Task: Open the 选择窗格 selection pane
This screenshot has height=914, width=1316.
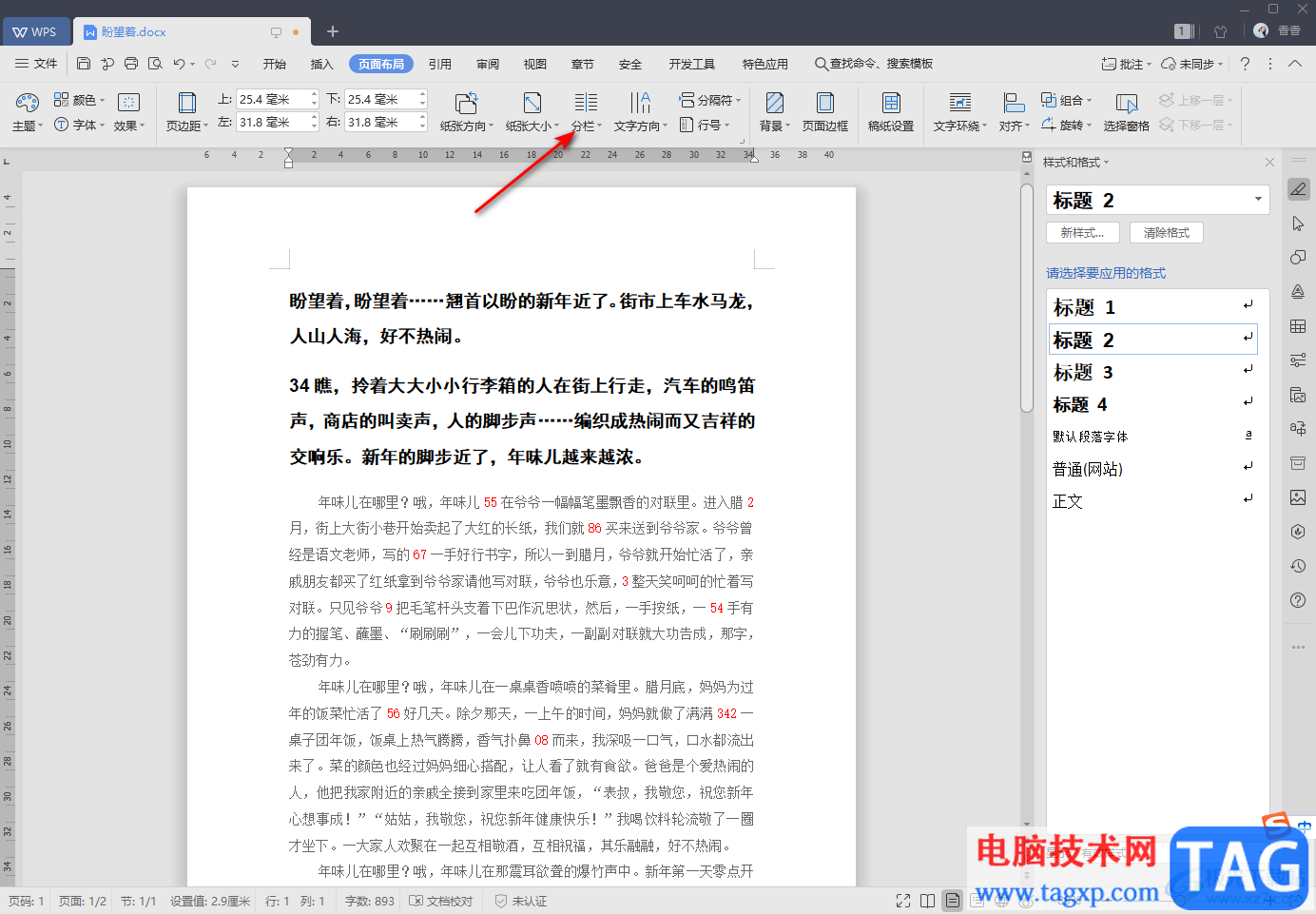Action: coord(1127,112)
